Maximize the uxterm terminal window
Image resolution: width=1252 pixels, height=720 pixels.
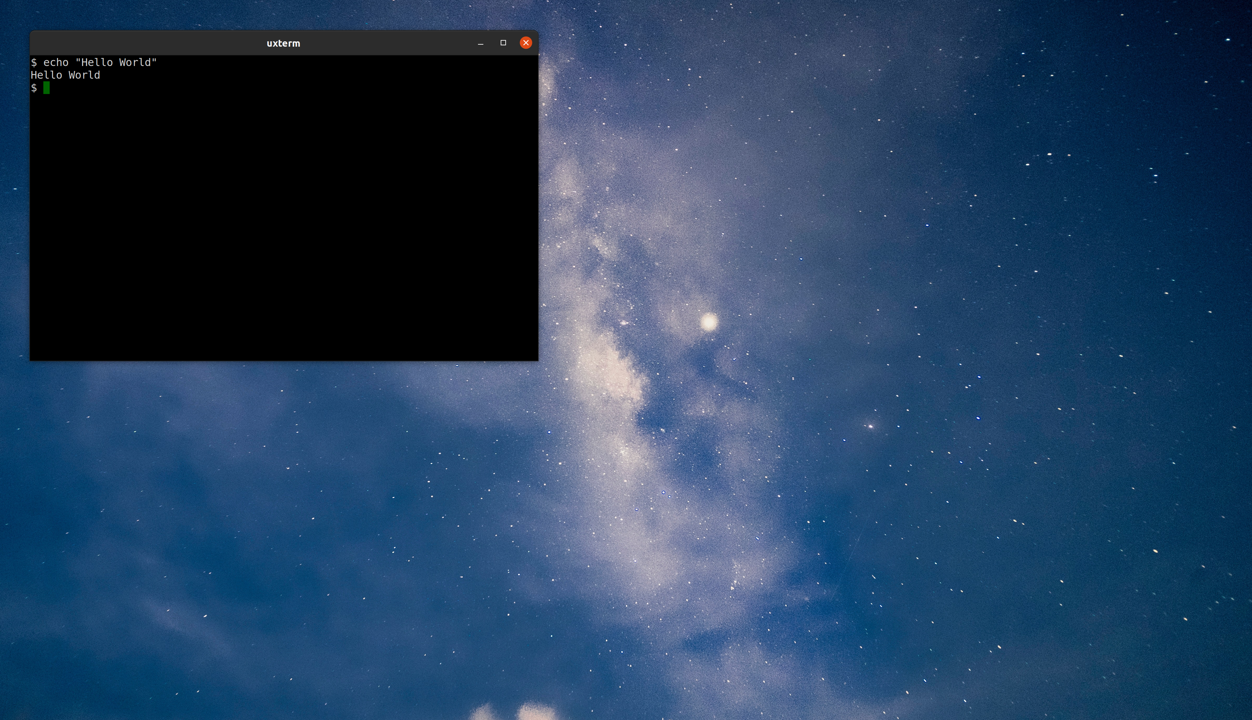point(503,43)
